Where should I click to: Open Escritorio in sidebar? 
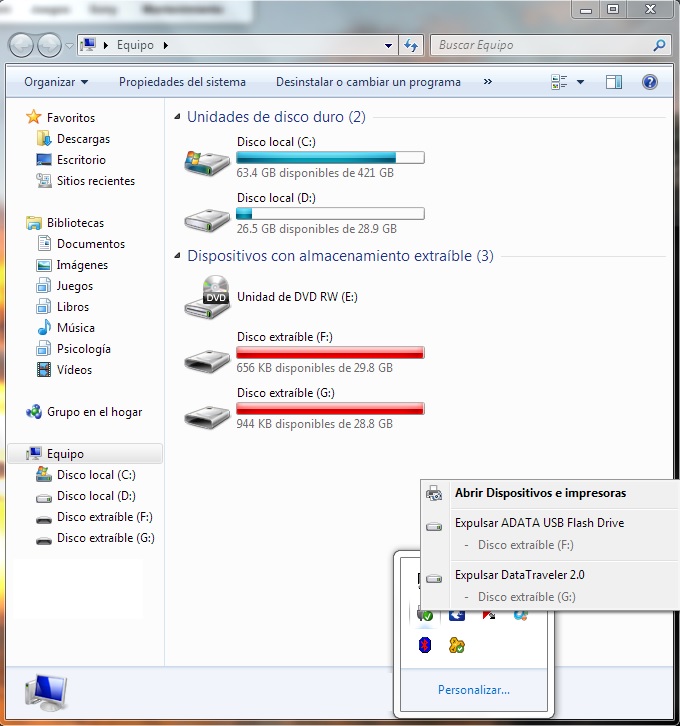[x=81, y=160]
